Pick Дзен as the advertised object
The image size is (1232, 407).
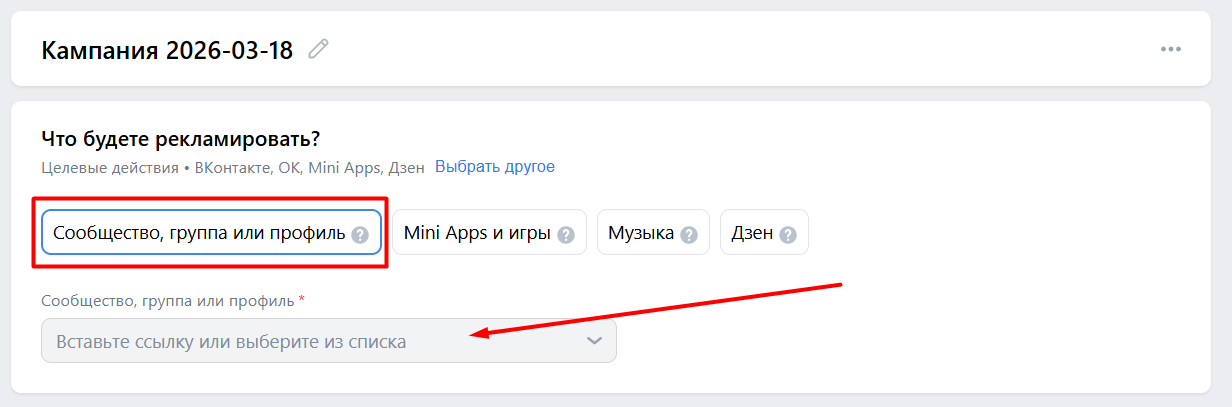751,233
